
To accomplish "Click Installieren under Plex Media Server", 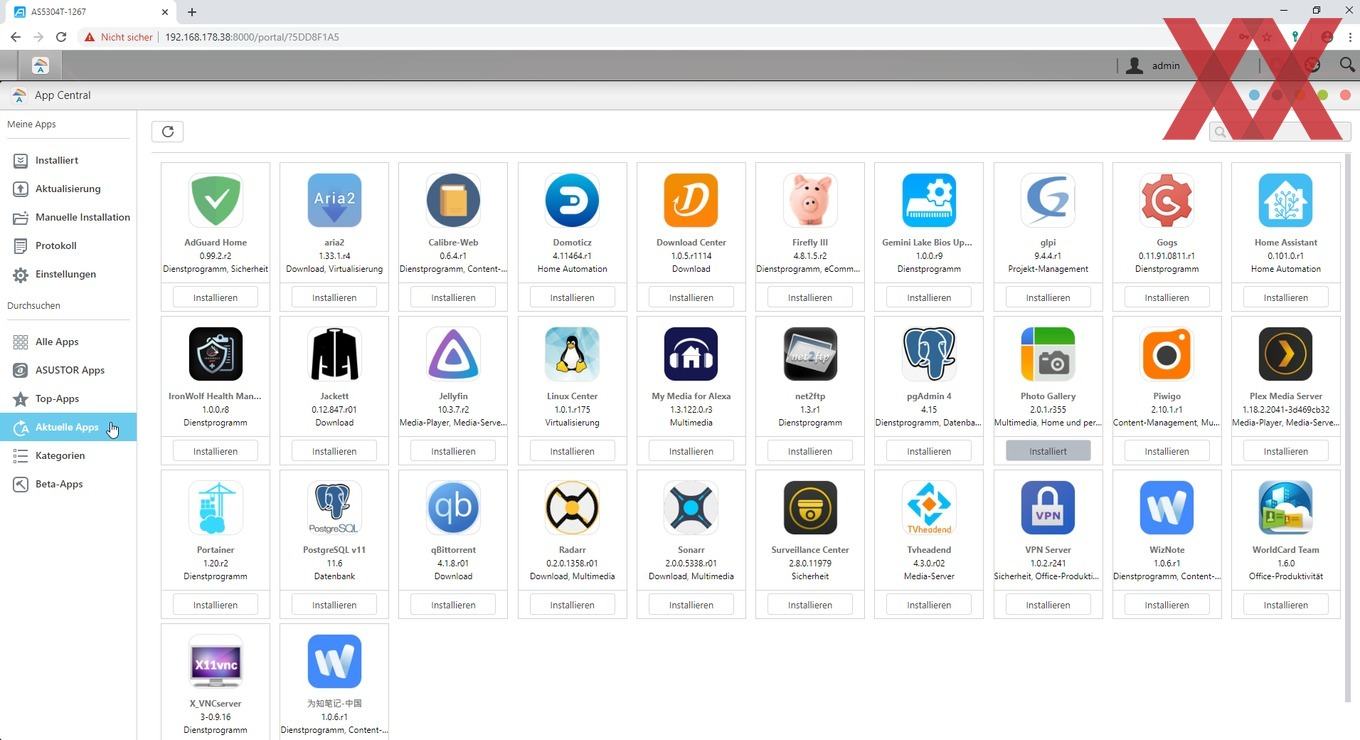I will click(1286, 451).
